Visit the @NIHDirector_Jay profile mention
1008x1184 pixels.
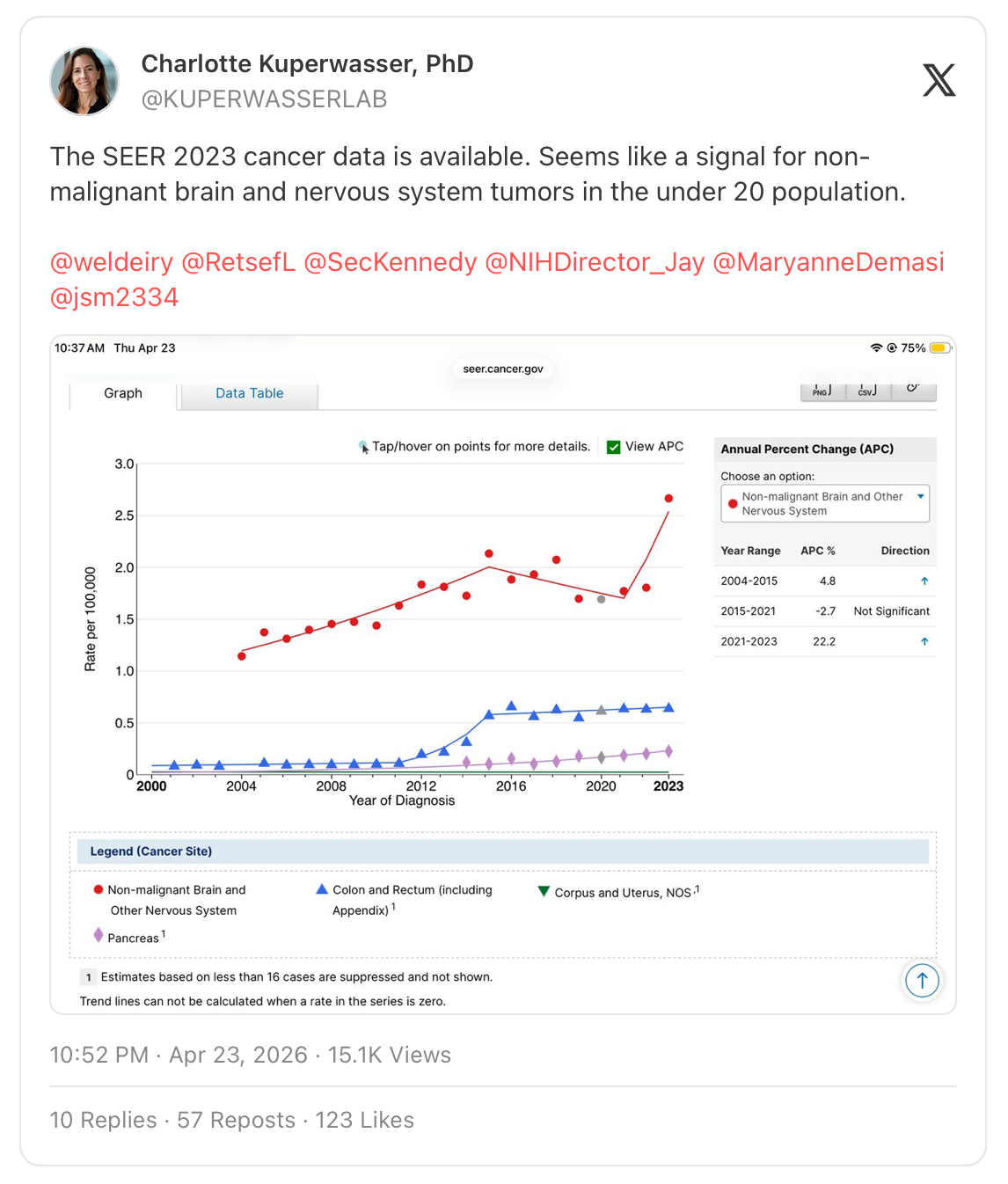pos(595,262)
